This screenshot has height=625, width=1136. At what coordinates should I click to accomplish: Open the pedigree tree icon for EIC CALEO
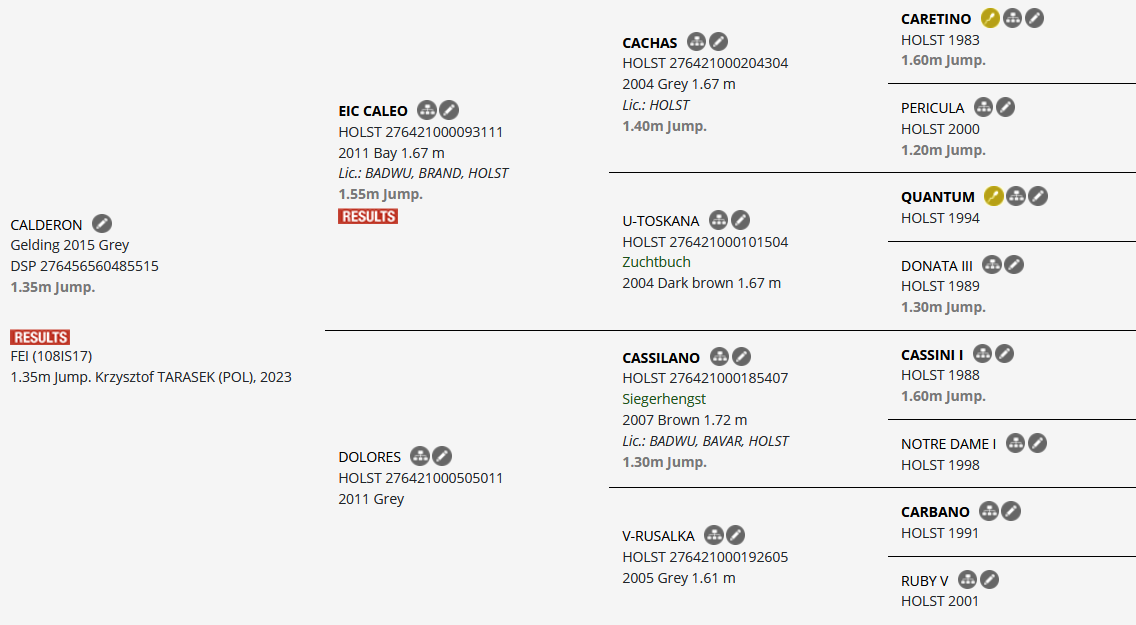(x=427, y=110)
